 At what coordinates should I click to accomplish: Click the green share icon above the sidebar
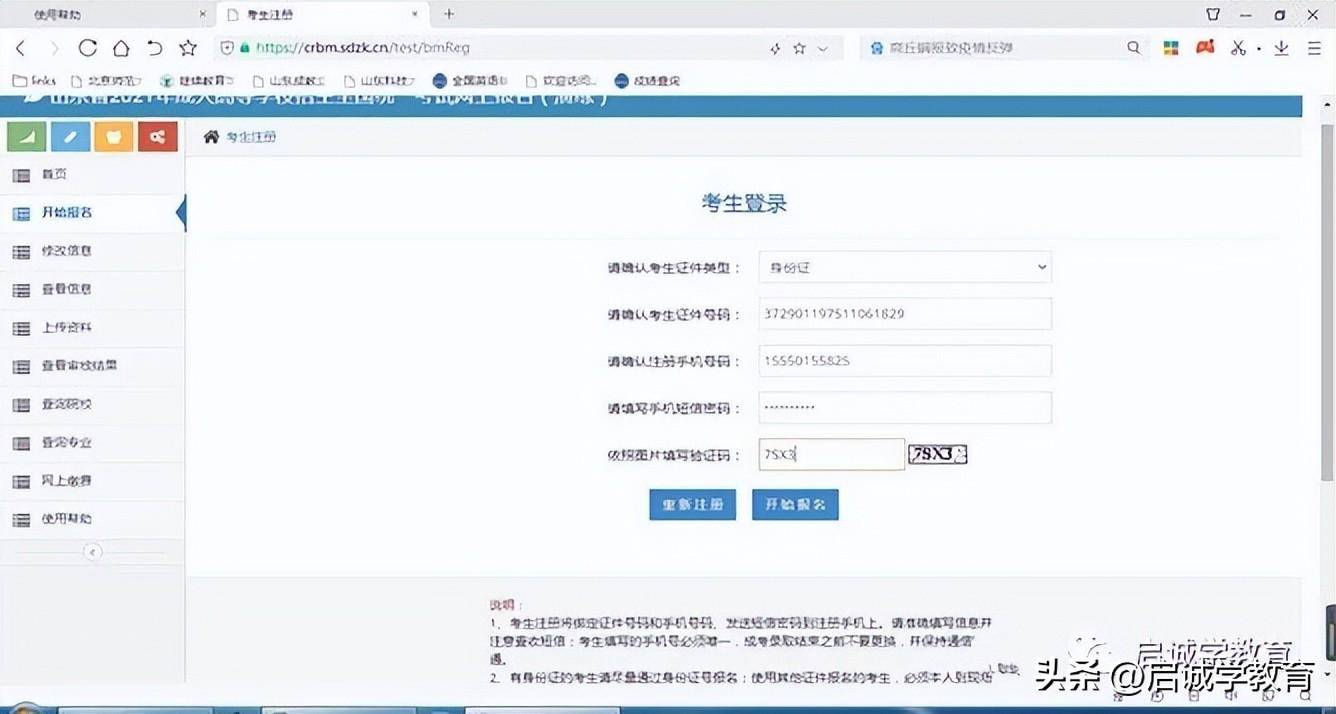point(26,135)
